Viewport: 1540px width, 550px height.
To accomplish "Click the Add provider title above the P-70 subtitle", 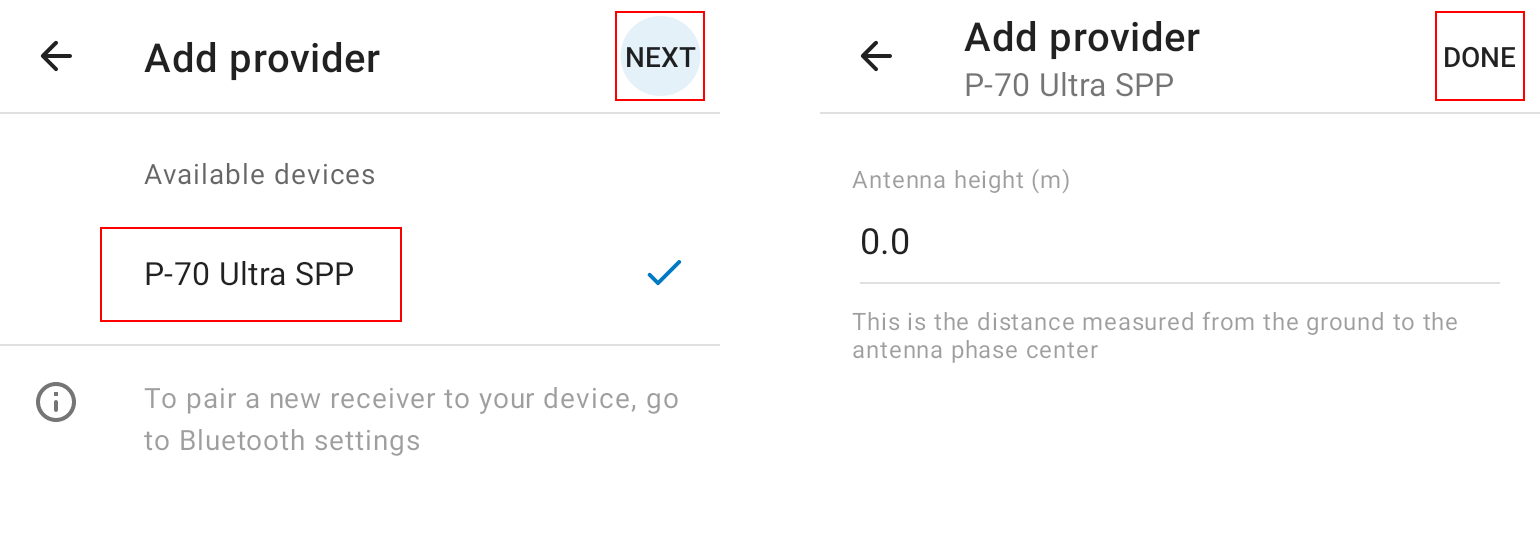I will (1082, 38).
